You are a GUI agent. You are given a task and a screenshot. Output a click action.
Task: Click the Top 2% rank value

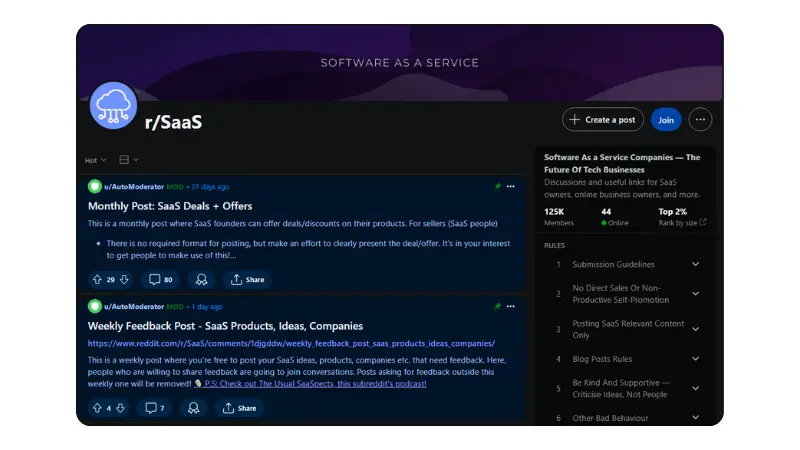click(x=672, y=212)
